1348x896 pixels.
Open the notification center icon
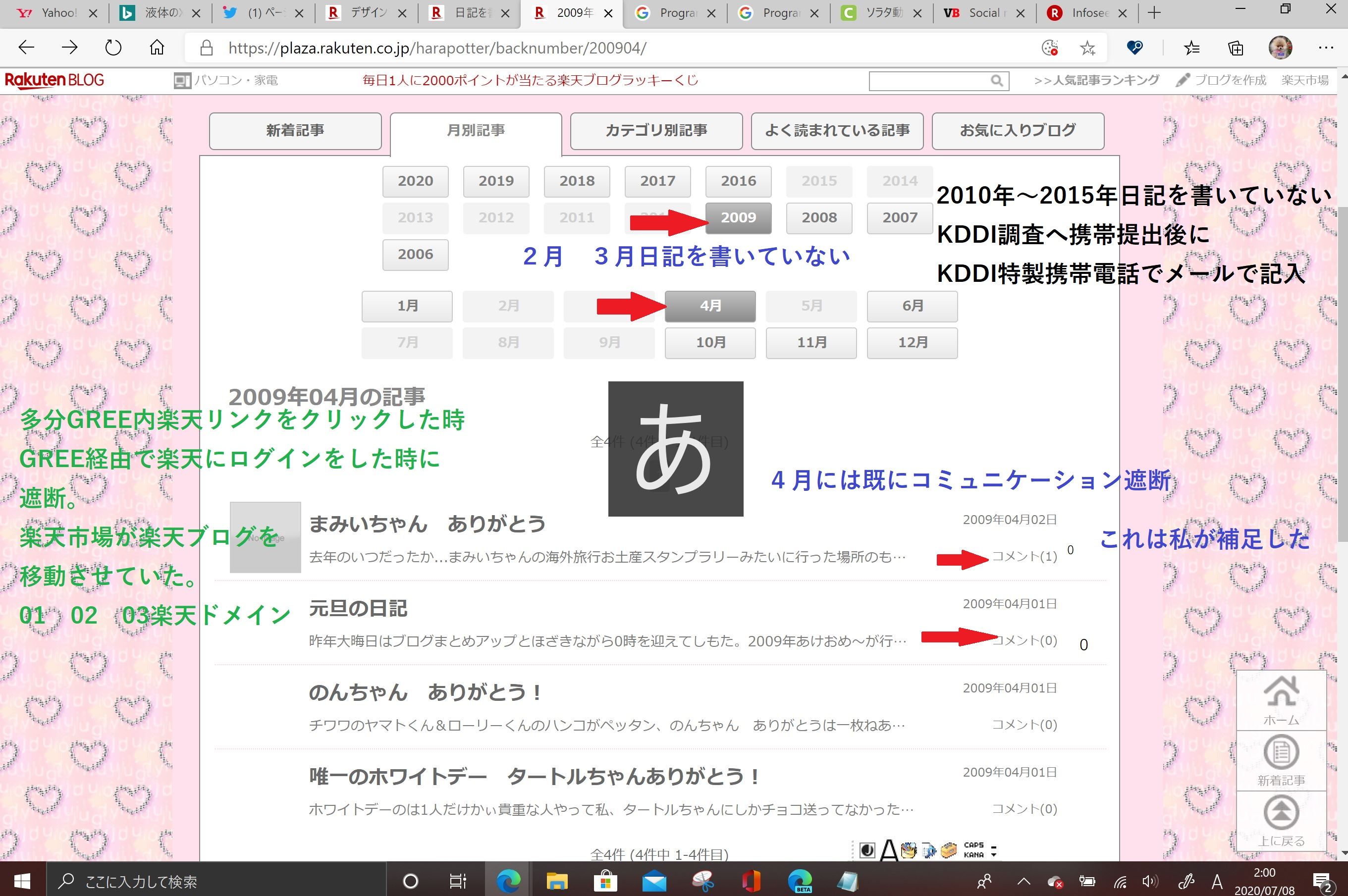1321,882
